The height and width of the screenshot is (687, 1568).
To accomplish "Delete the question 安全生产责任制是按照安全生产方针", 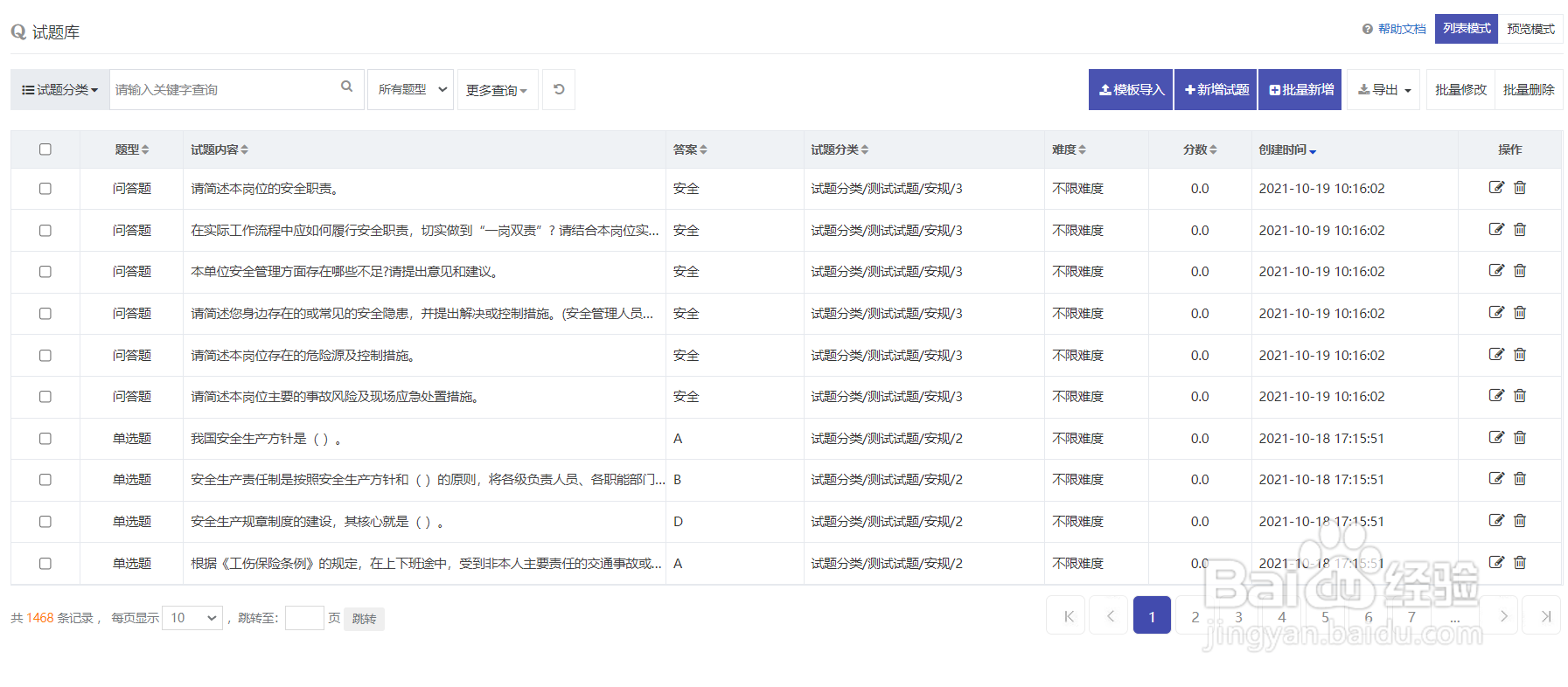I will 1520,478.
